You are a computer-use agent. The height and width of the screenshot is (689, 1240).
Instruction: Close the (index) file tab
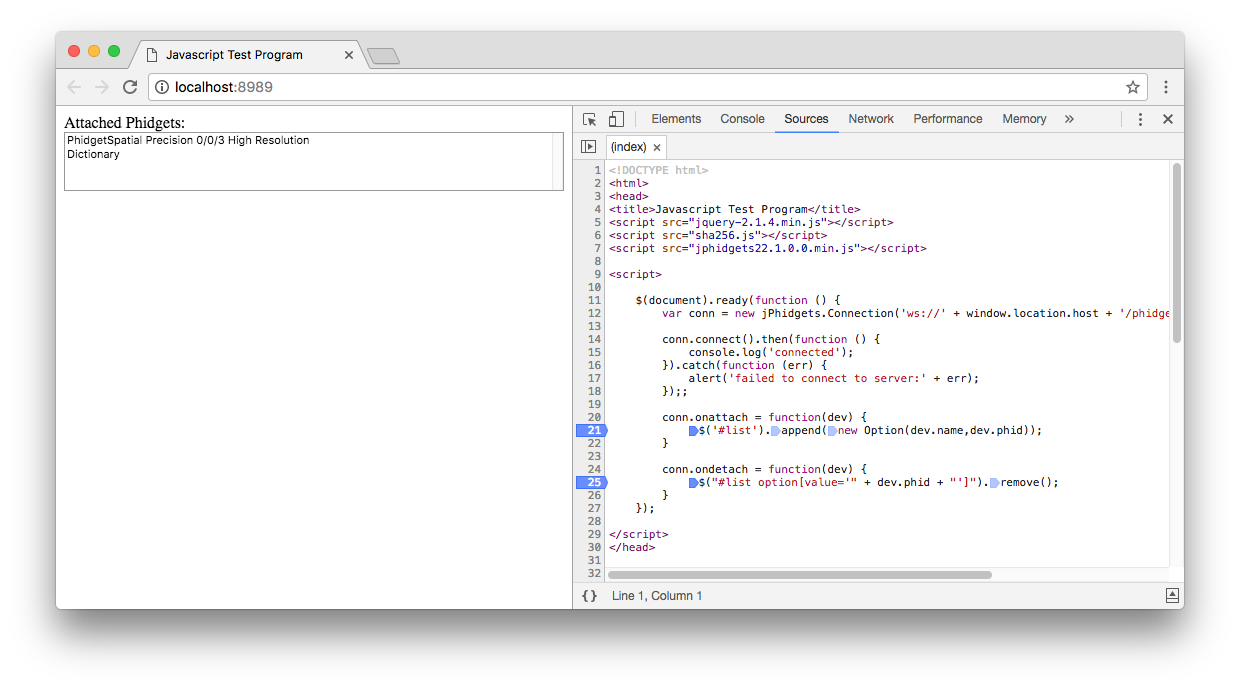(657, 147)
